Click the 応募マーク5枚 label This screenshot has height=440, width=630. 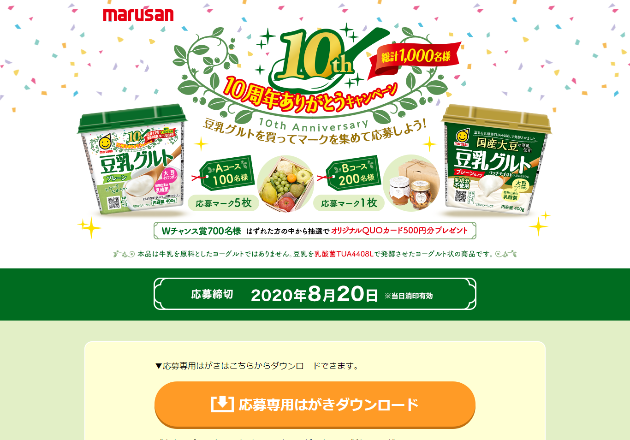tap(223, 203)
